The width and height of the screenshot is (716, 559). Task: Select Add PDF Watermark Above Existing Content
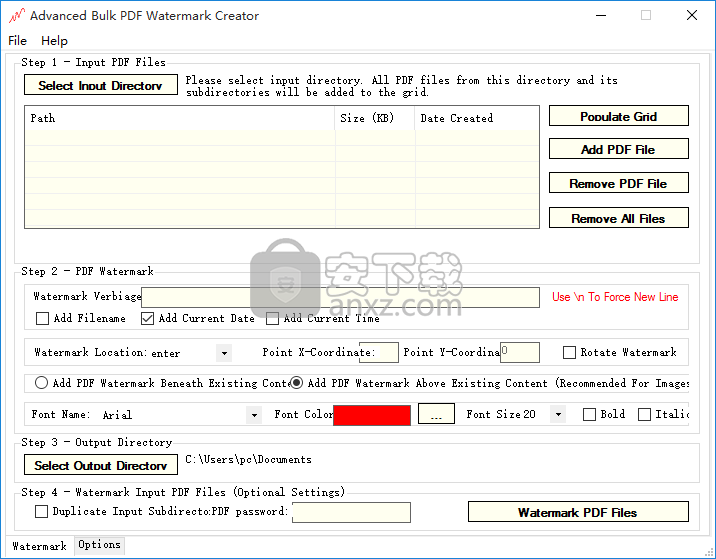296,383
